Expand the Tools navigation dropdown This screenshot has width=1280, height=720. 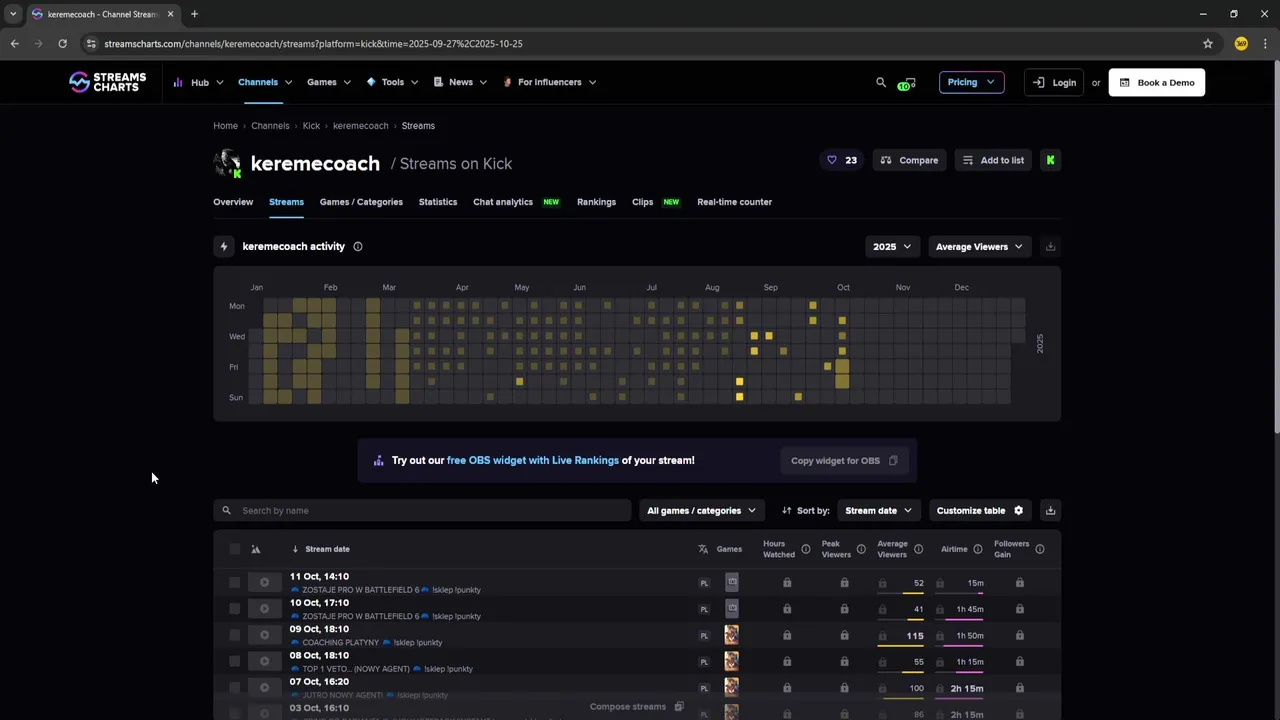coord(392,82)
